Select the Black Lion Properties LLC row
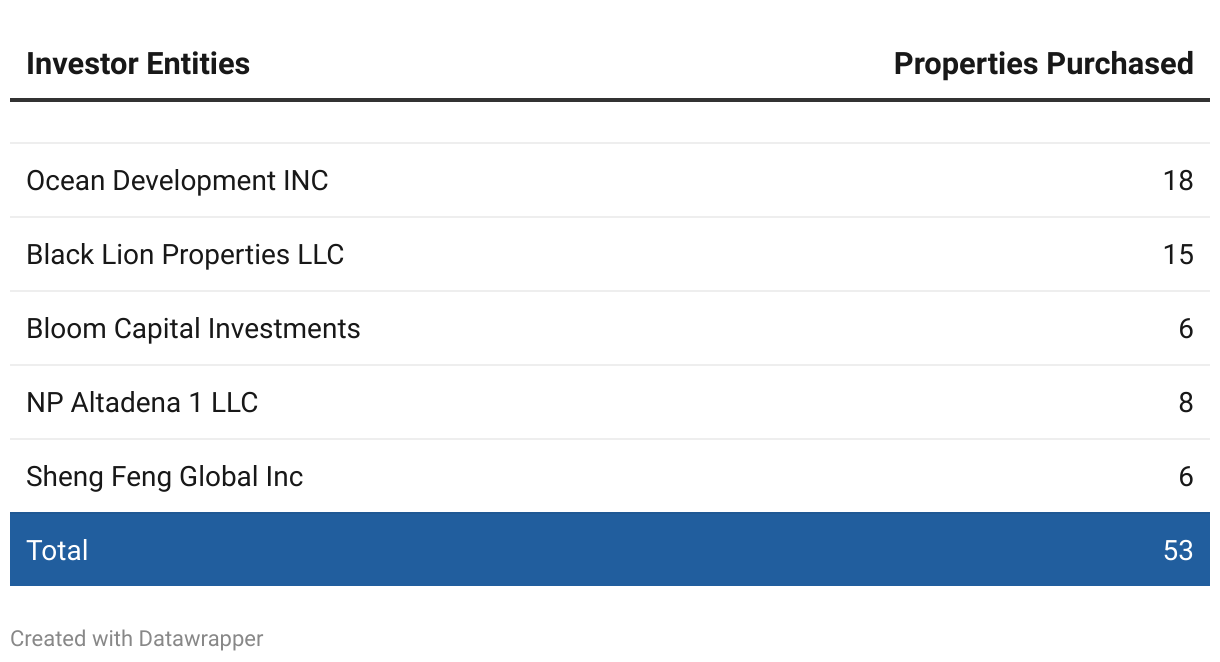This screenshot has width=1220, height=662. click(x=610, y=254)
